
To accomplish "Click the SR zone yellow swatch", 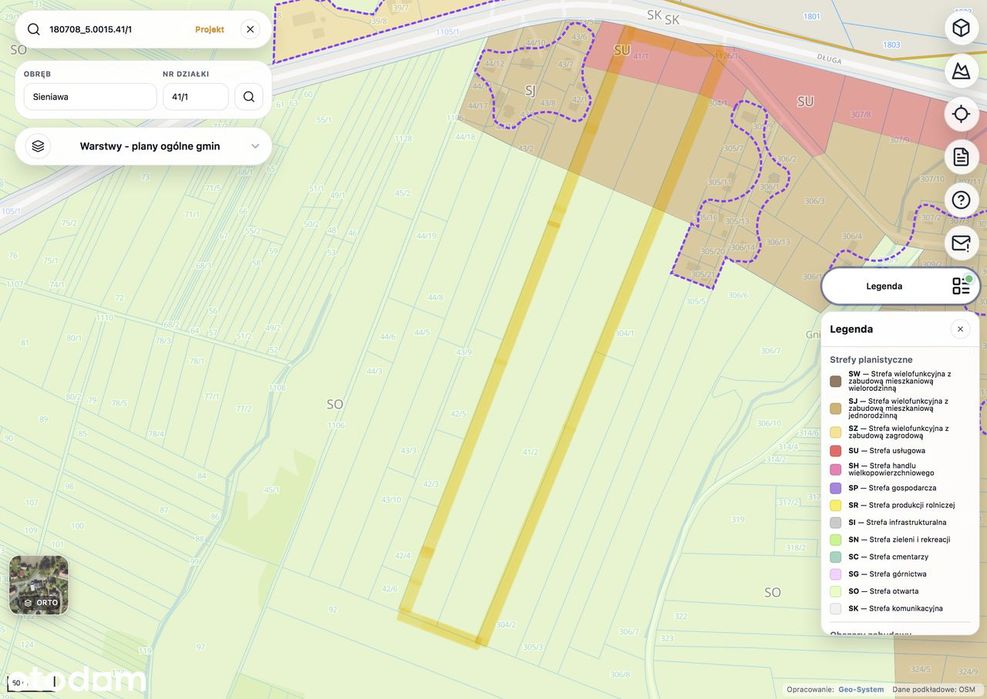I will pos(835,505).
